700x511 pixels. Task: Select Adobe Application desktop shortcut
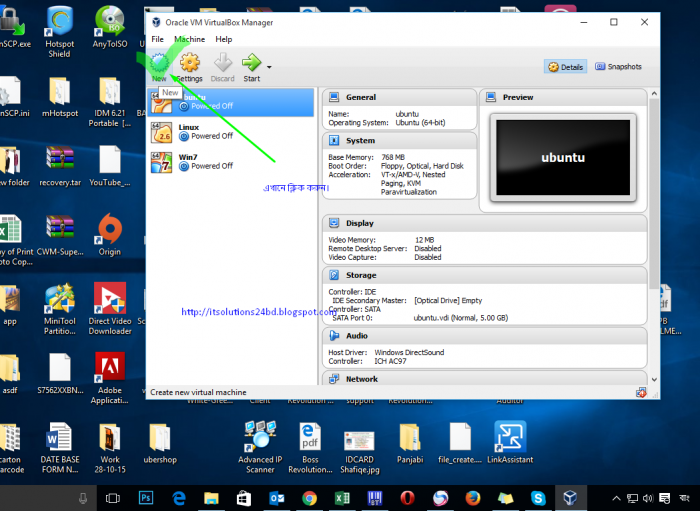click(110, 378)
